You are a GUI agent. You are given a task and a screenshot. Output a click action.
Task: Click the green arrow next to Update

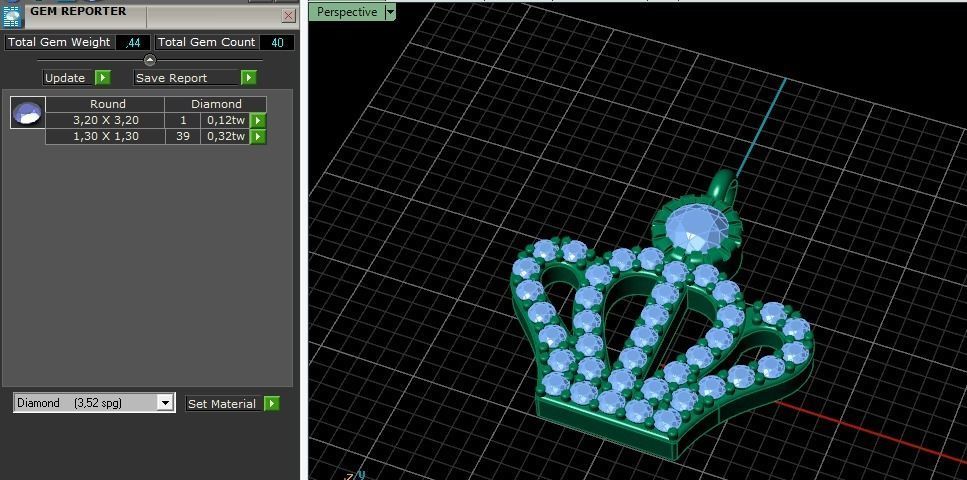[x=103, y=78]
